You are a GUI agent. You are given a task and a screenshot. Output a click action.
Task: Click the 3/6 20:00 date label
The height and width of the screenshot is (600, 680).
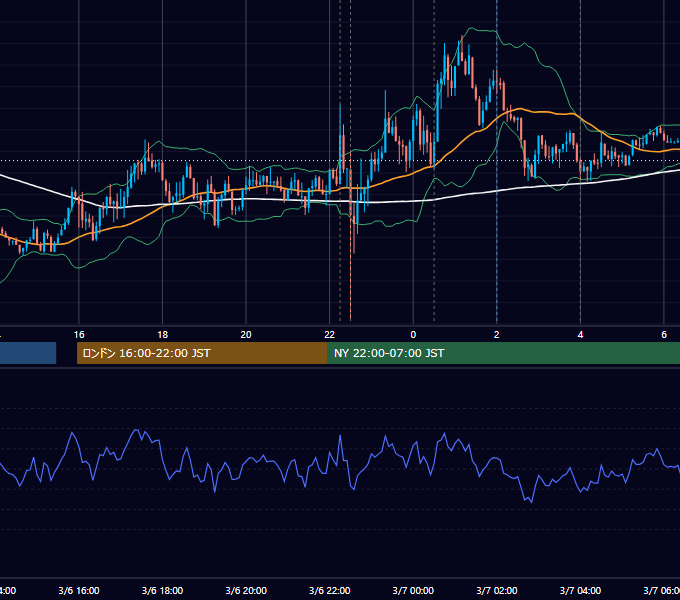tap(246, 590)
